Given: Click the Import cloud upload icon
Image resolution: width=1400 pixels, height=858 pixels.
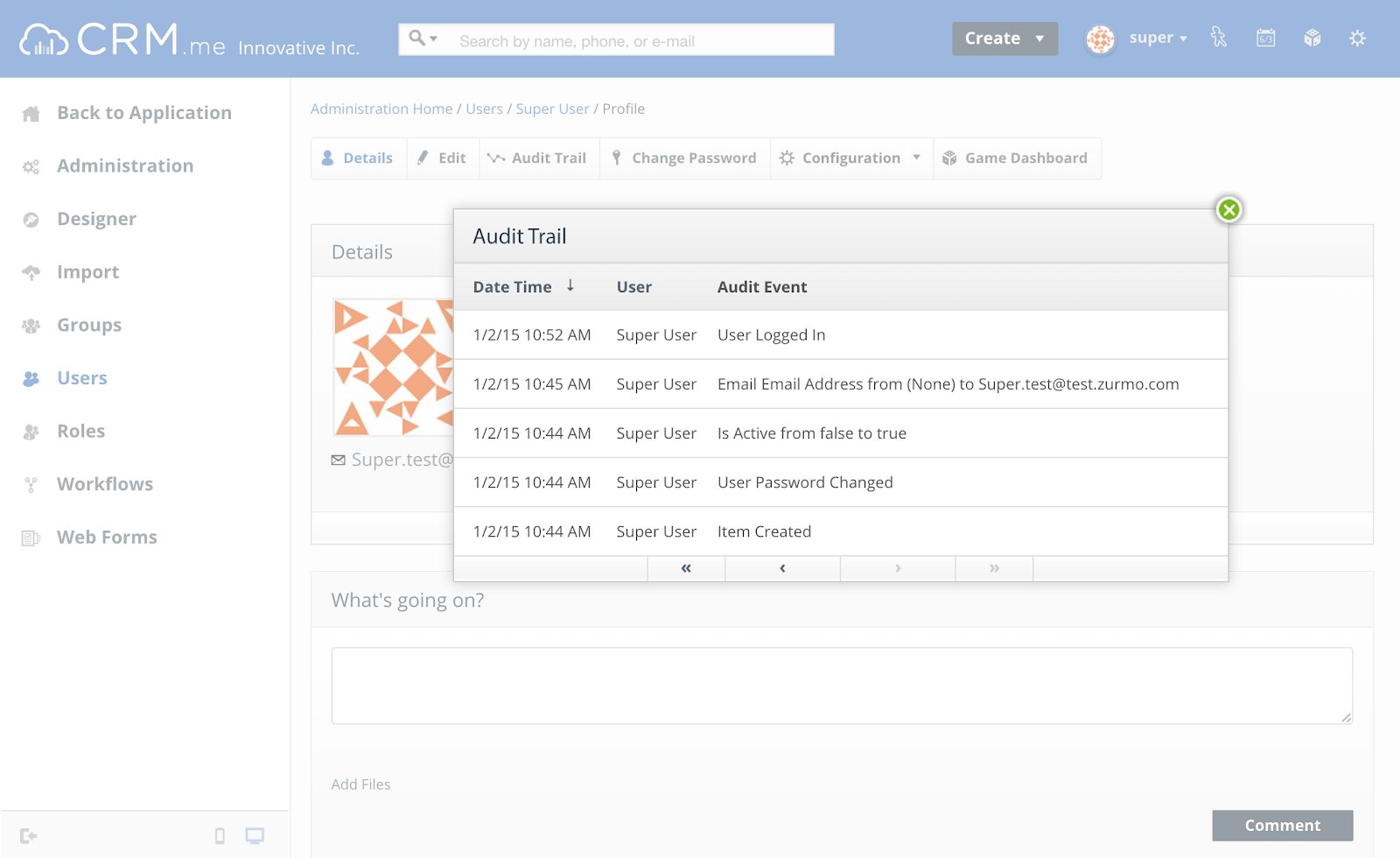Looking at the screenshot, I should pyautogui.click(x=31, y=273).
